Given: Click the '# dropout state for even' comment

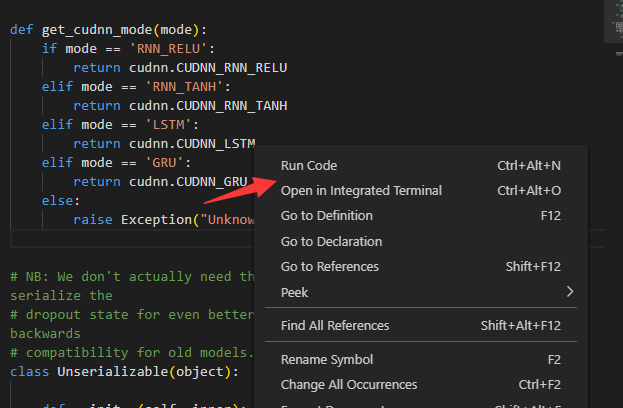Looking at the screenshot, I should [x=132, y=315].
